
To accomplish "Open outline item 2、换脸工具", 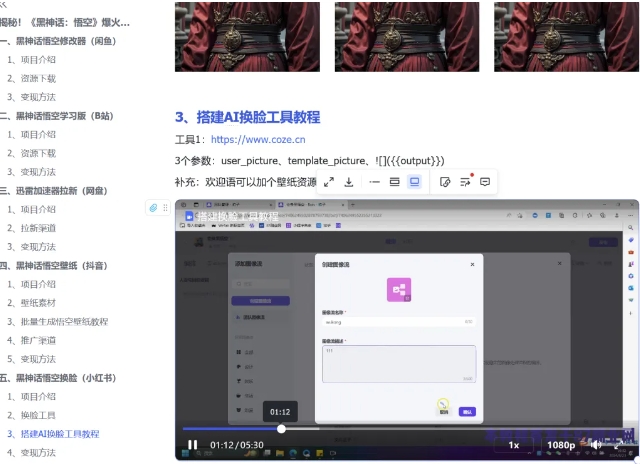I will (31, 415).
